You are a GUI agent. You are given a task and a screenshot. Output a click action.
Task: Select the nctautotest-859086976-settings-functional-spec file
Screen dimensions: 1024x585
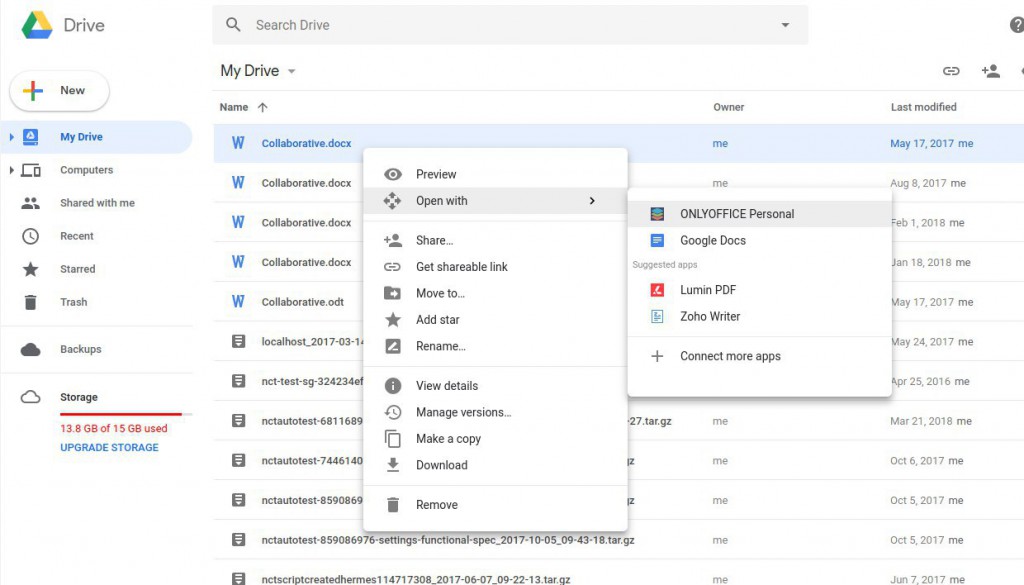click(x=448, y=540)
